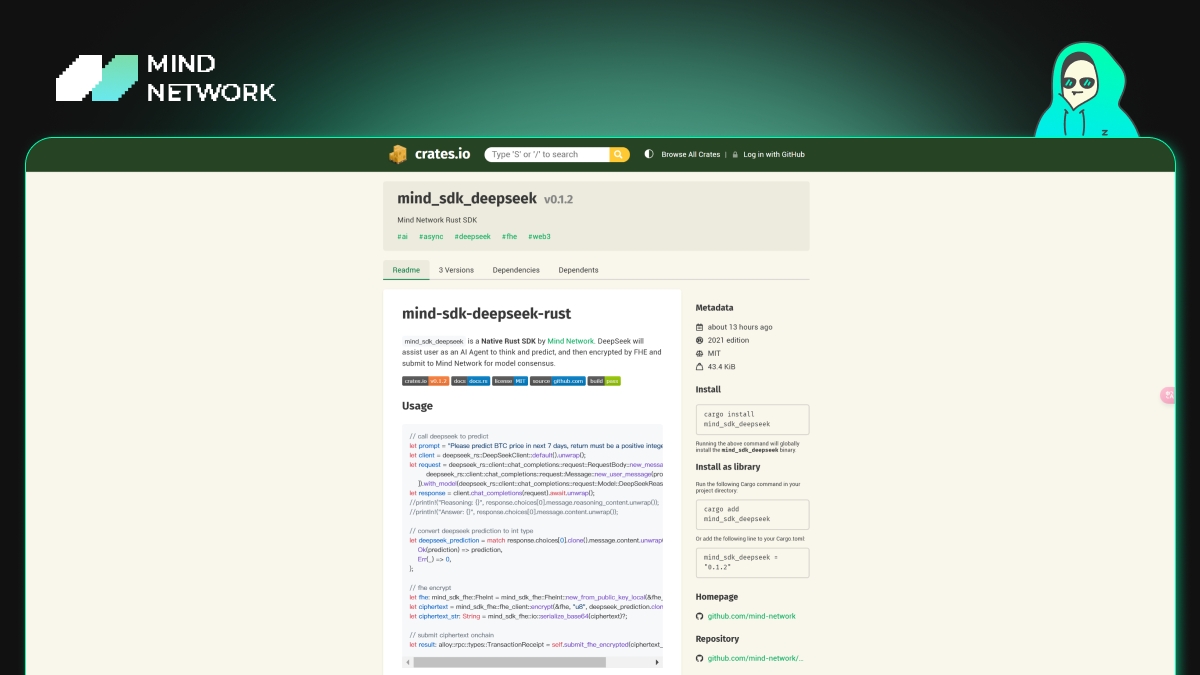Click the mind_sdk_deepseek crate title
The width and height of the screenshot is (1200, 675).
[467, 199]
